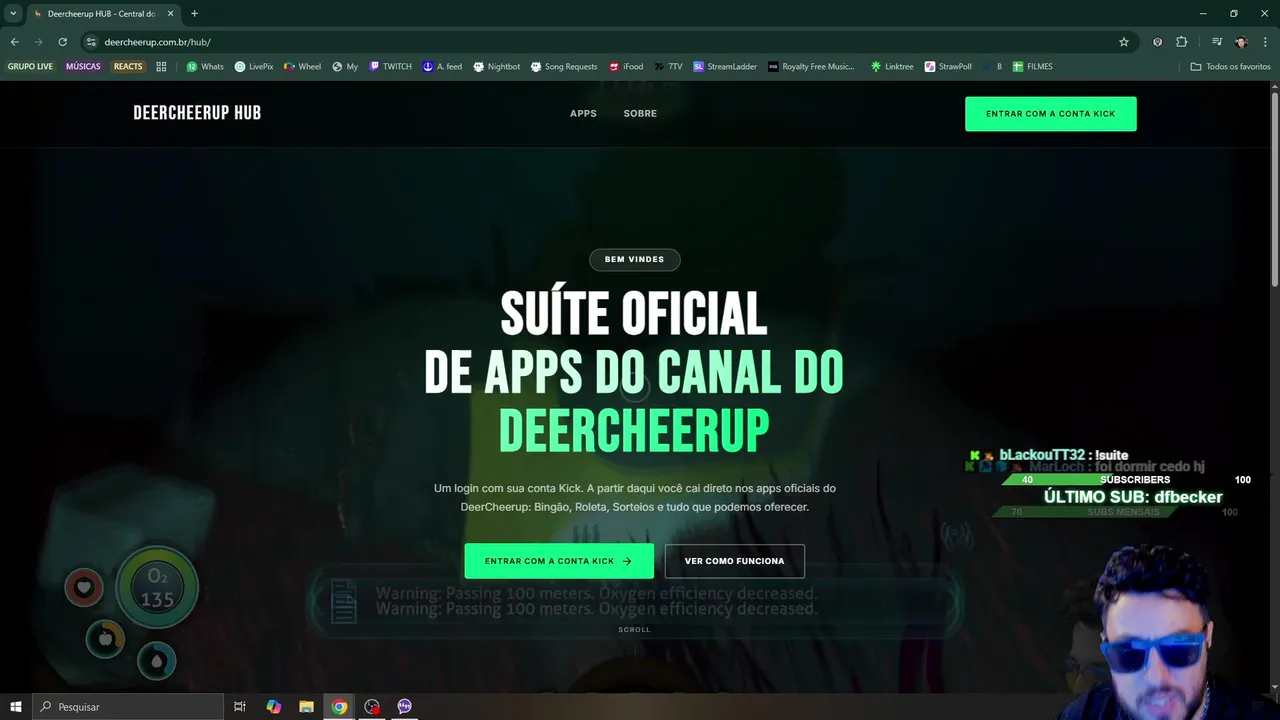Open a new tab with plus button
This screenshot has height=720, width=1280.
(x=194, y=14)
